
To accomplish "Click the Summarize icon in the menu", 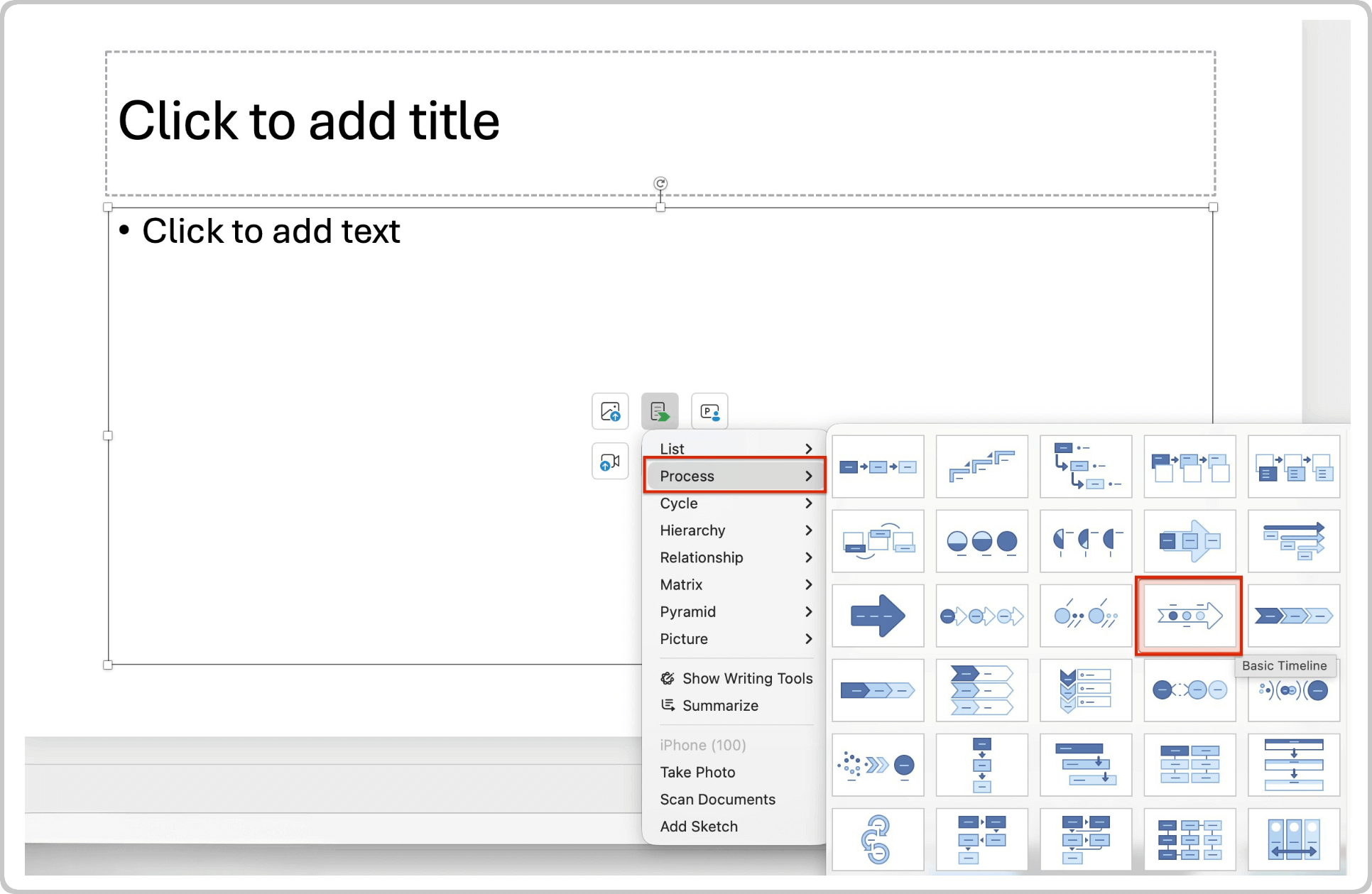I will pyautogui.click(x=668, y=705).
